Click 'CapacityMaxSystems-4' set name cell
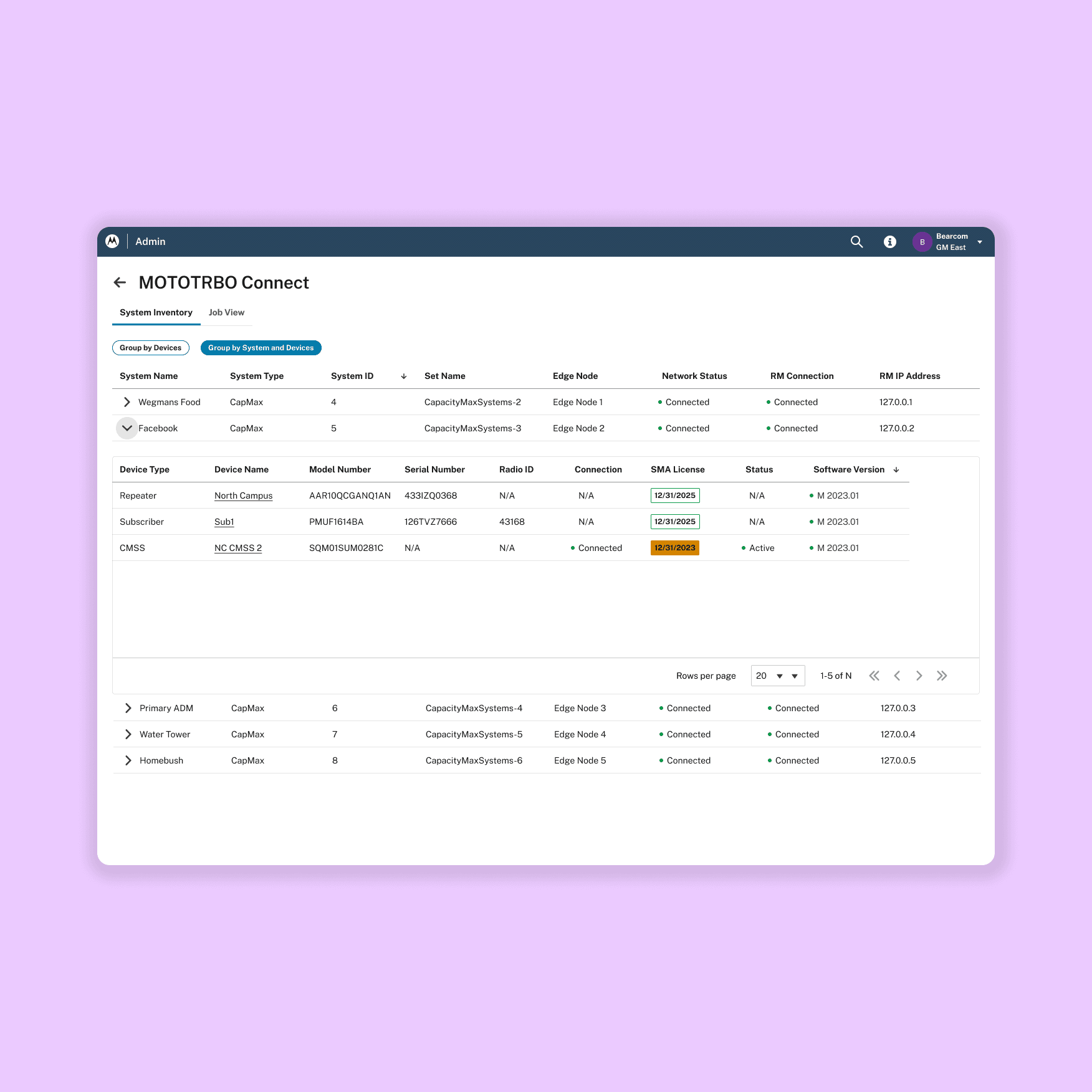The width and height of the screenshot is (1092, 1092). pyautogui.click(x=474, y=709)
